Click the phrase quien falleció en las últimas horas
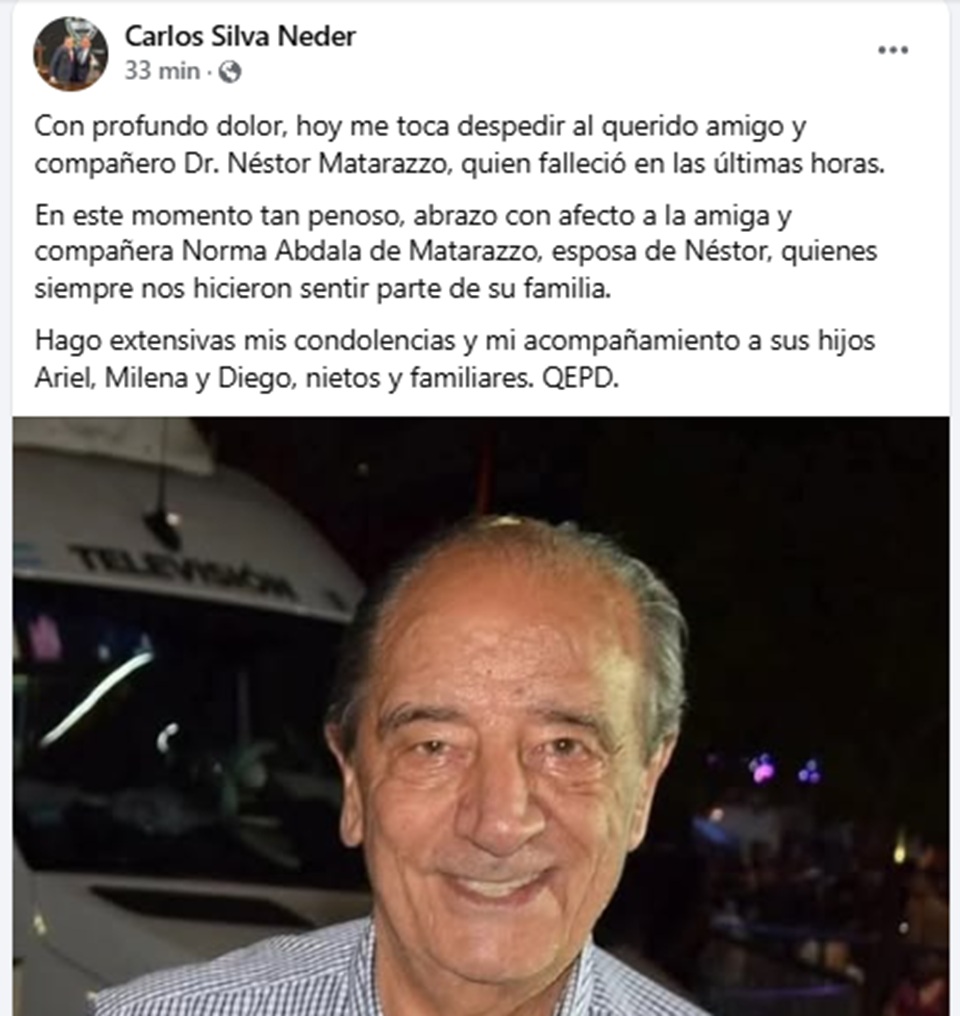This screenshot has width=960, height=1016. (x=673, y=163)
